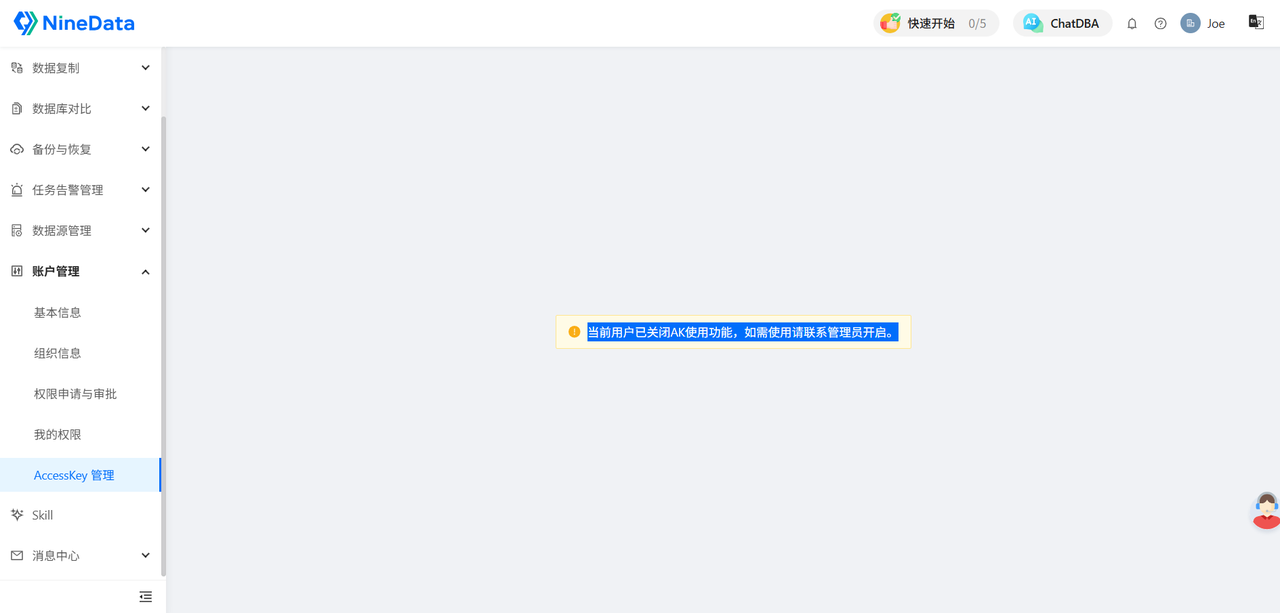The width and height of the screenshot is (1280, 613).
Task: Click the 数据库对比 sidebar icon
Action: coord(17,109)
